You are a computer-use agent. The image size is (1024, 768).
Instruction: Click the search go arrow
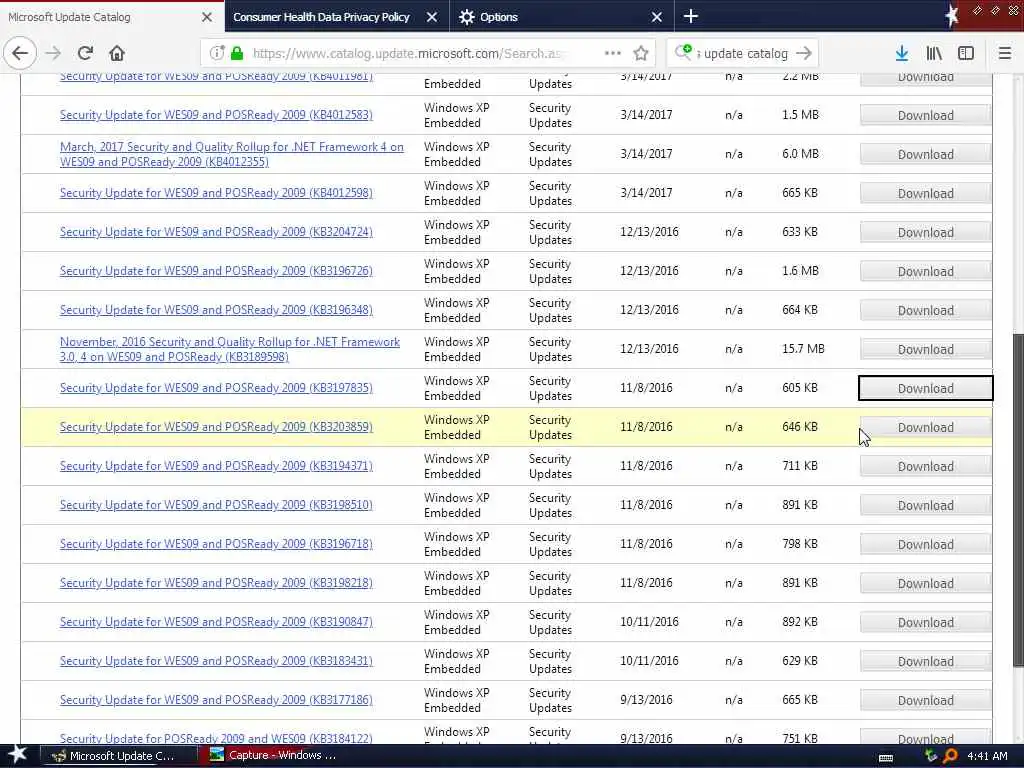click(x=805, y=54)
